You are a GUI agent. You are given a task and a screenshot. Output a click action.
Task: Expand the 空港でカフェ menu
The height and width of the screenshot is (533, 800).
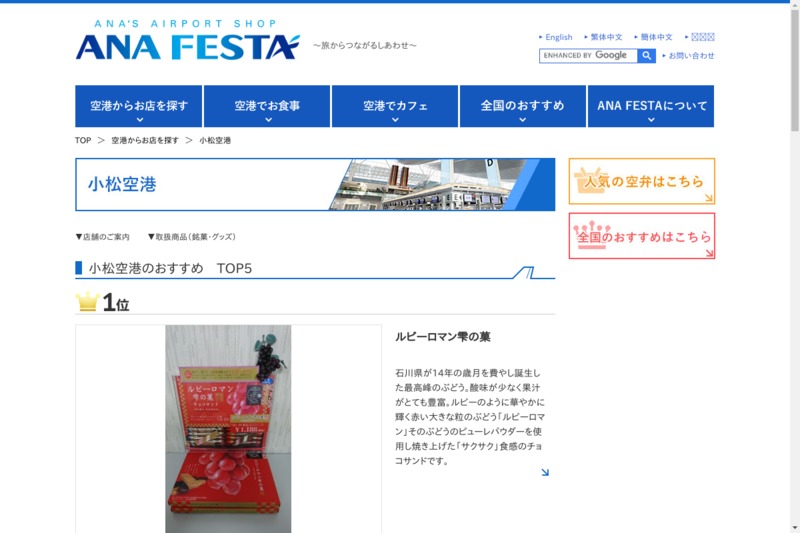(395, 106)
